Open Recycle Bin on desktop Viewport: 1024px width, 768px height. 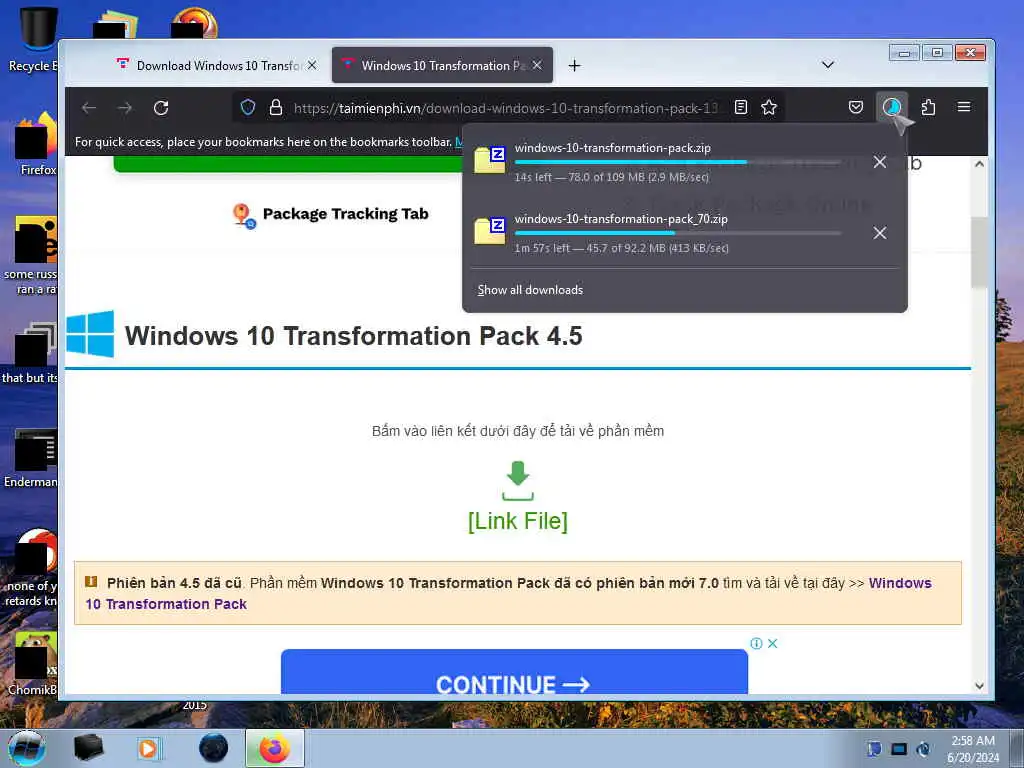tap(36, 39)
